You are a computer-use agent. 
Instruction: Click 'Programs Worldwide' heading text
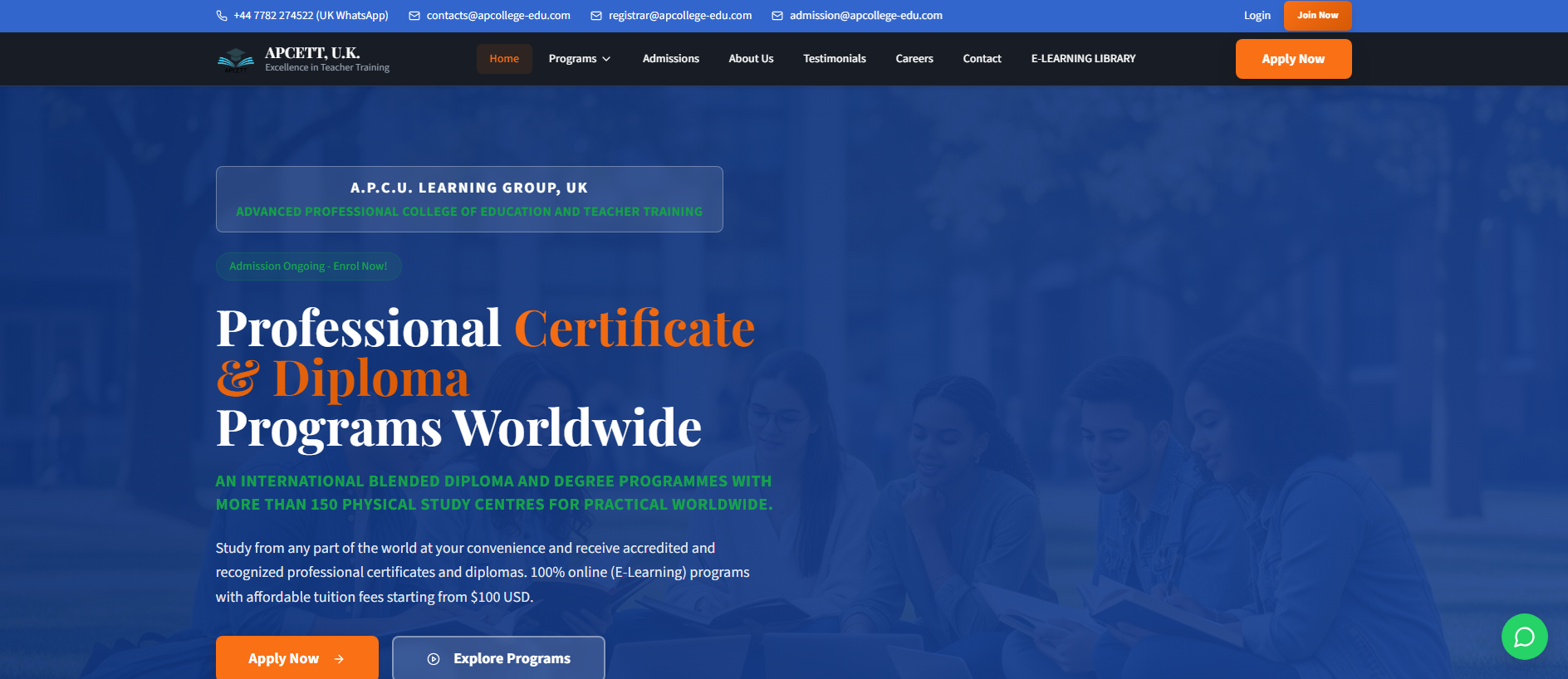click(458, 428)
